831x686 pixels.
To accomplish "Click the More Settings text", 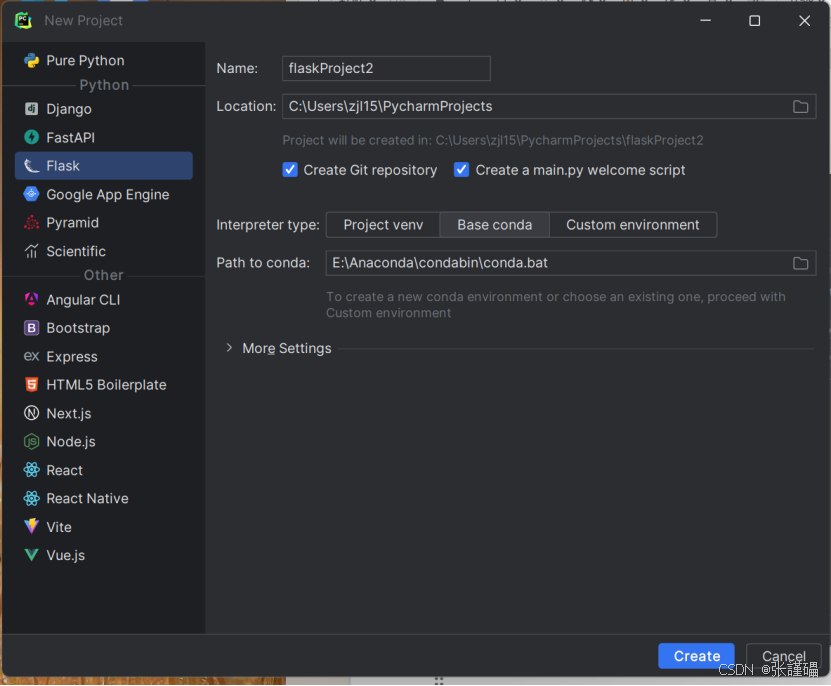I will pos(287,348).
